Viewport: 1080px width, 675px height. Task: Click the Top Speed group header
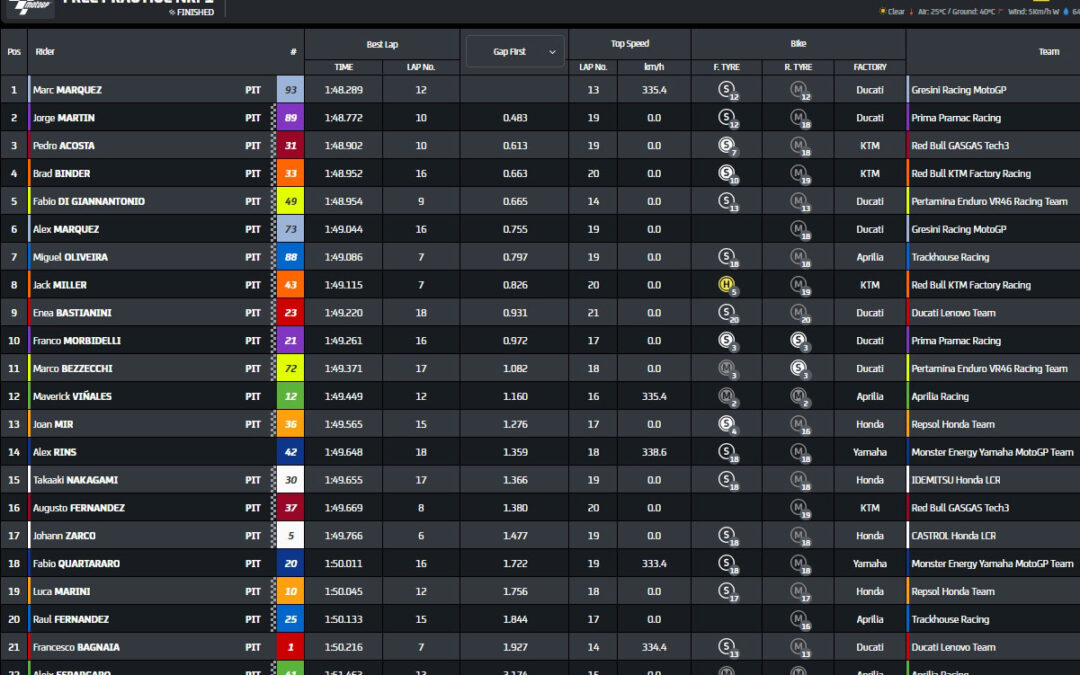click(630, 44)
